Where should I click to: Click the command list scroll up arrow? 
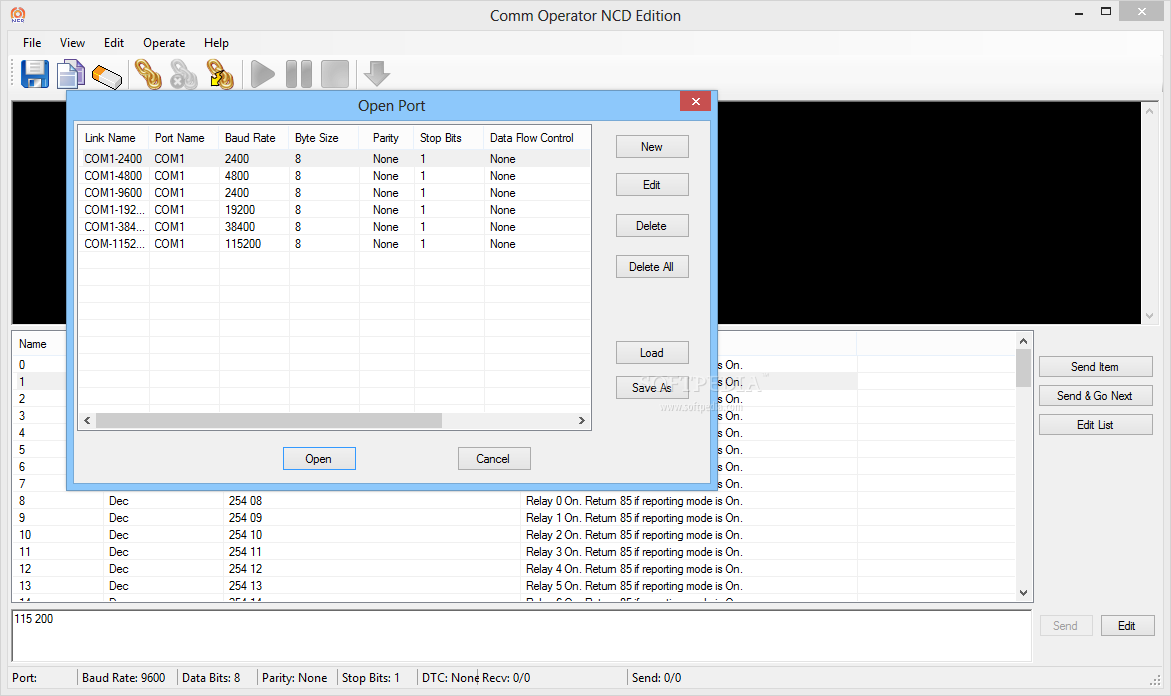[1023, 341]
